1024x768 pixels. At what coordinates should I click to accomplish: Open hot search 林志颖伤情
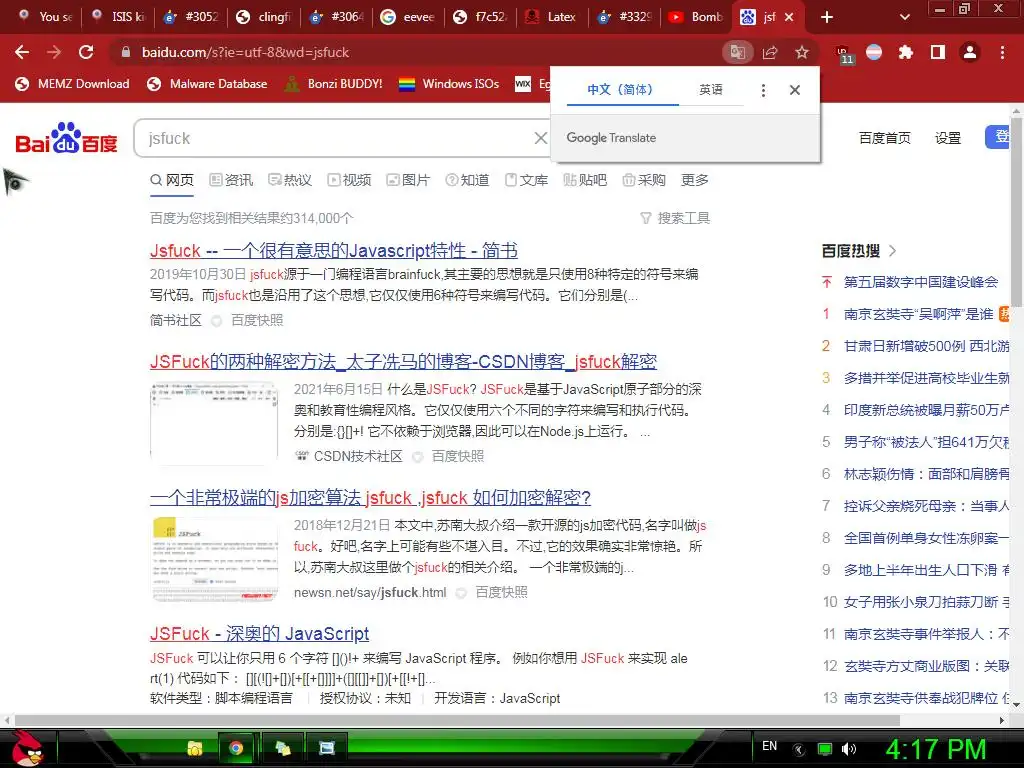pyautogui.click(x=926, y=474)
